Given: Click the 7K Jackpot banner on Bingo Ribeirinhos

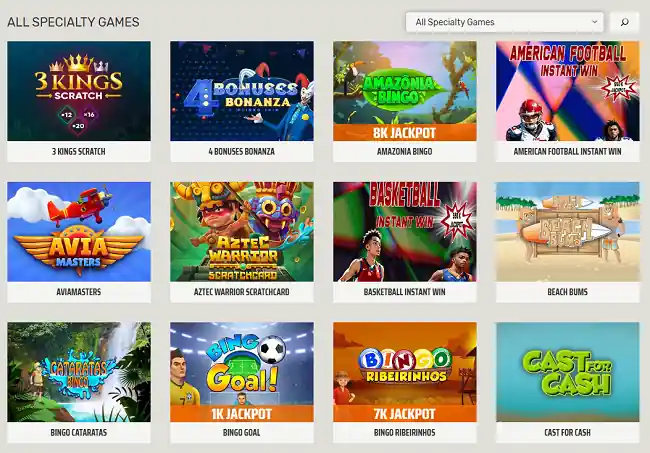Looking at the screenshot, I should click(405, 414).
